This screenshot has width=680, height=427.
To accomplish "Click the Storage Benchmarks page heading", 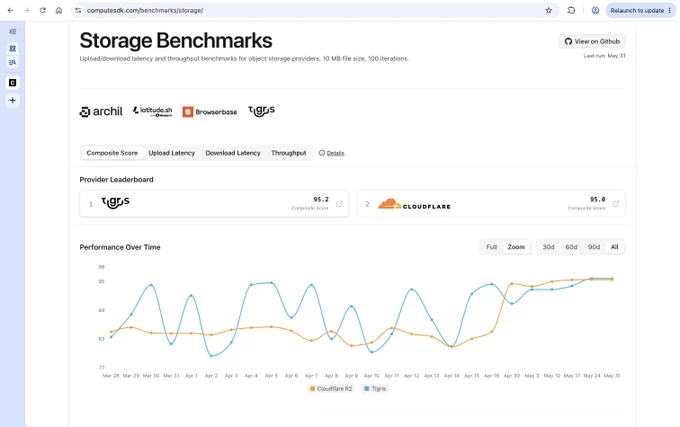I will (176, 41).
